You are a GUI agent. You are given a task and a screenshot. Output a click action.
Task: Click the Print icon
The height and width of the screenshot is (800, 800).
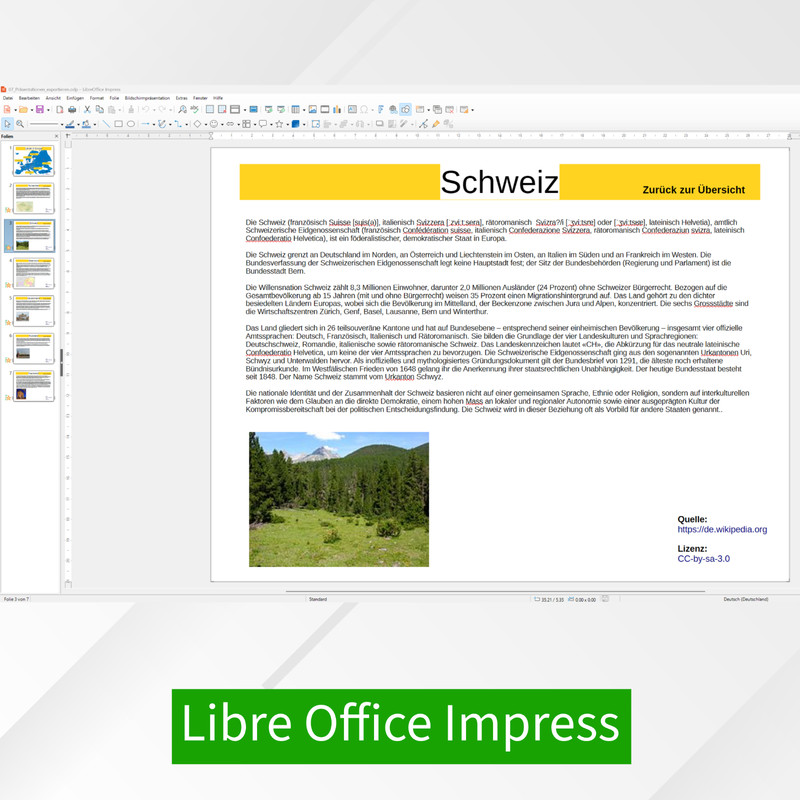click(72, 109)
